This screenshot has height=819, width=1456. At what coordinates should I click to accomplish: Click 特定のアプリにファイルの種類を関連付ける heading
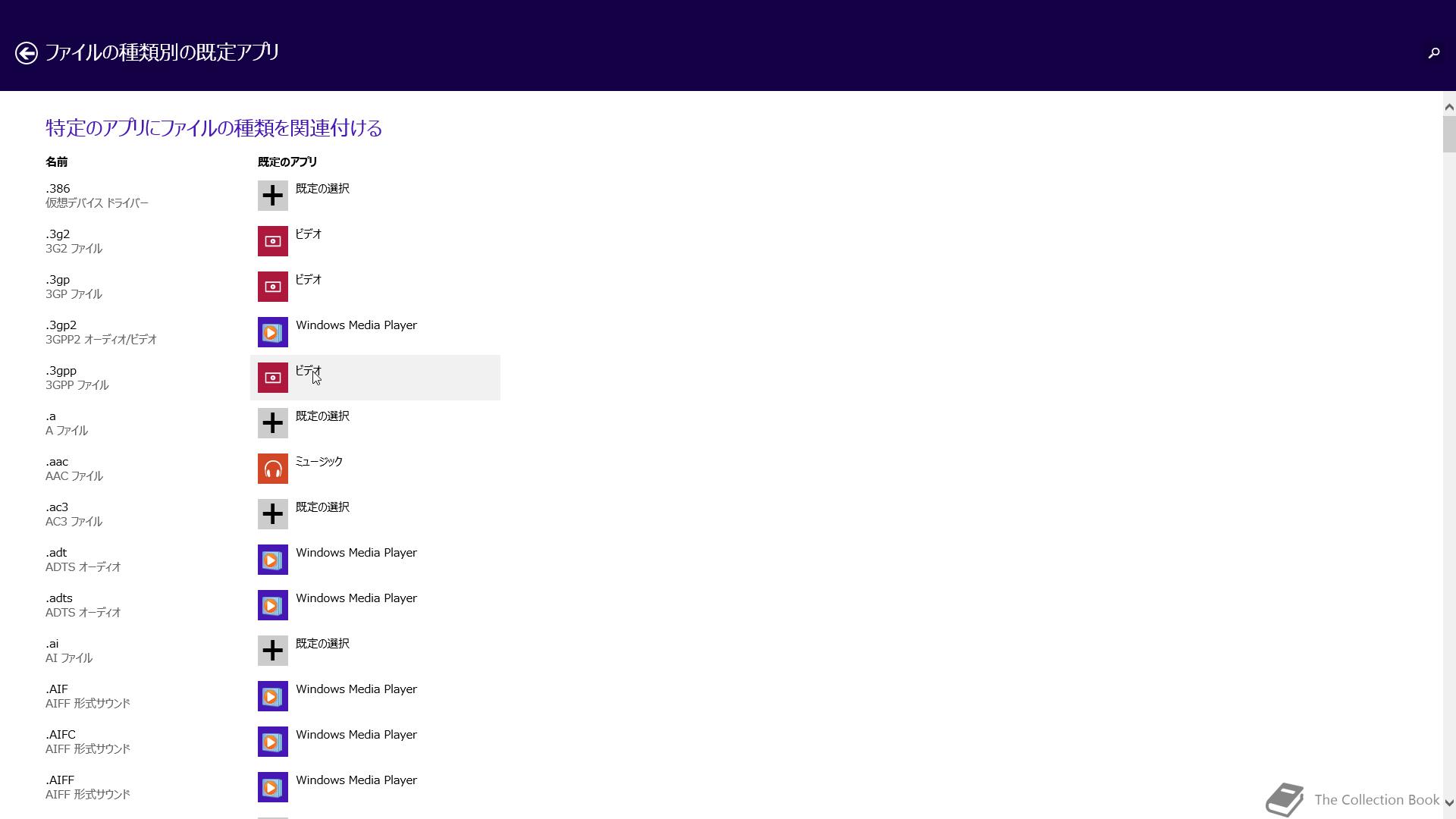click(214, 127)
